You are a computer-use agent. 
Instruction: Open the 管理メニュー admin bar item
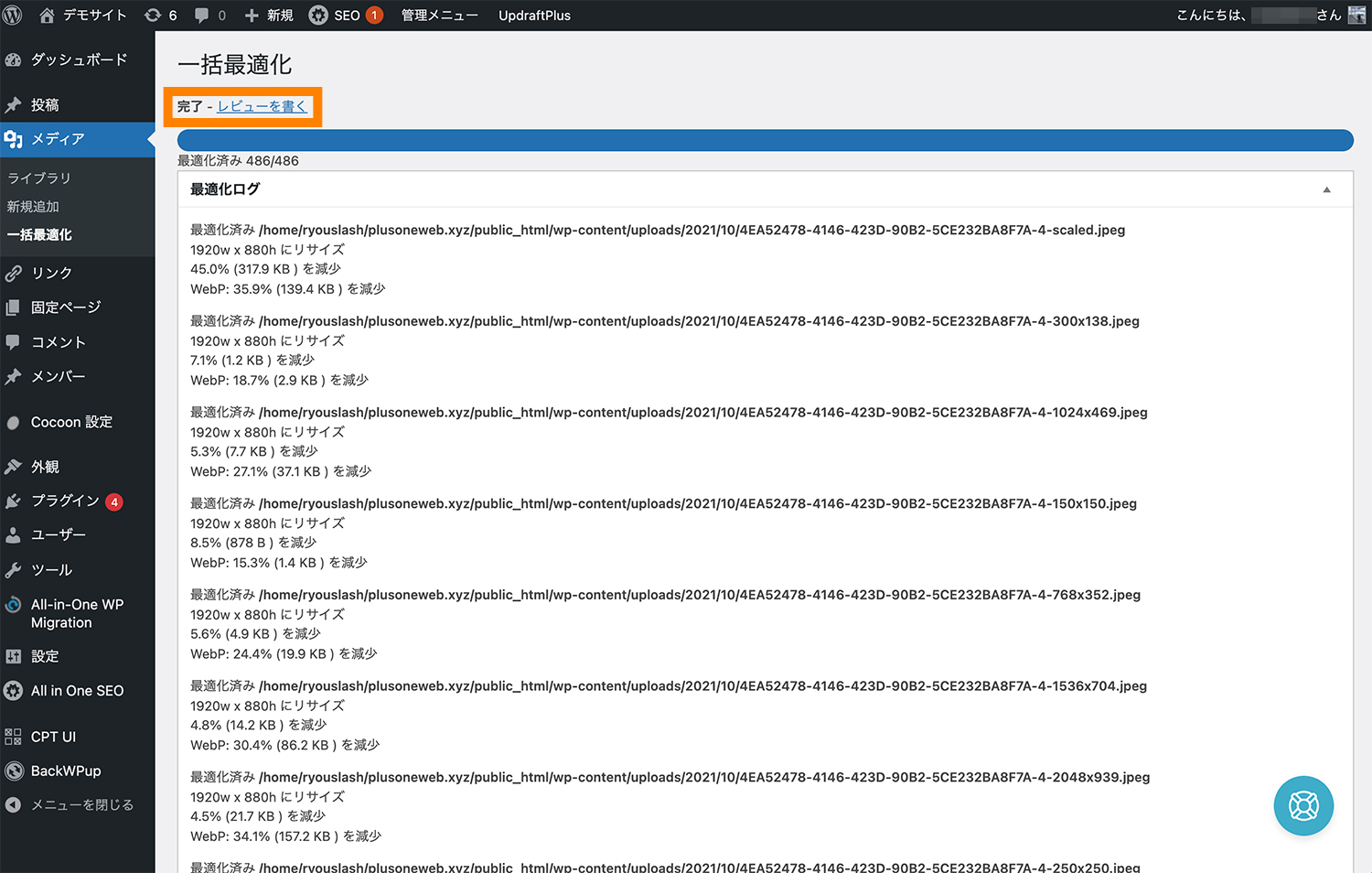tap(439, 15)
